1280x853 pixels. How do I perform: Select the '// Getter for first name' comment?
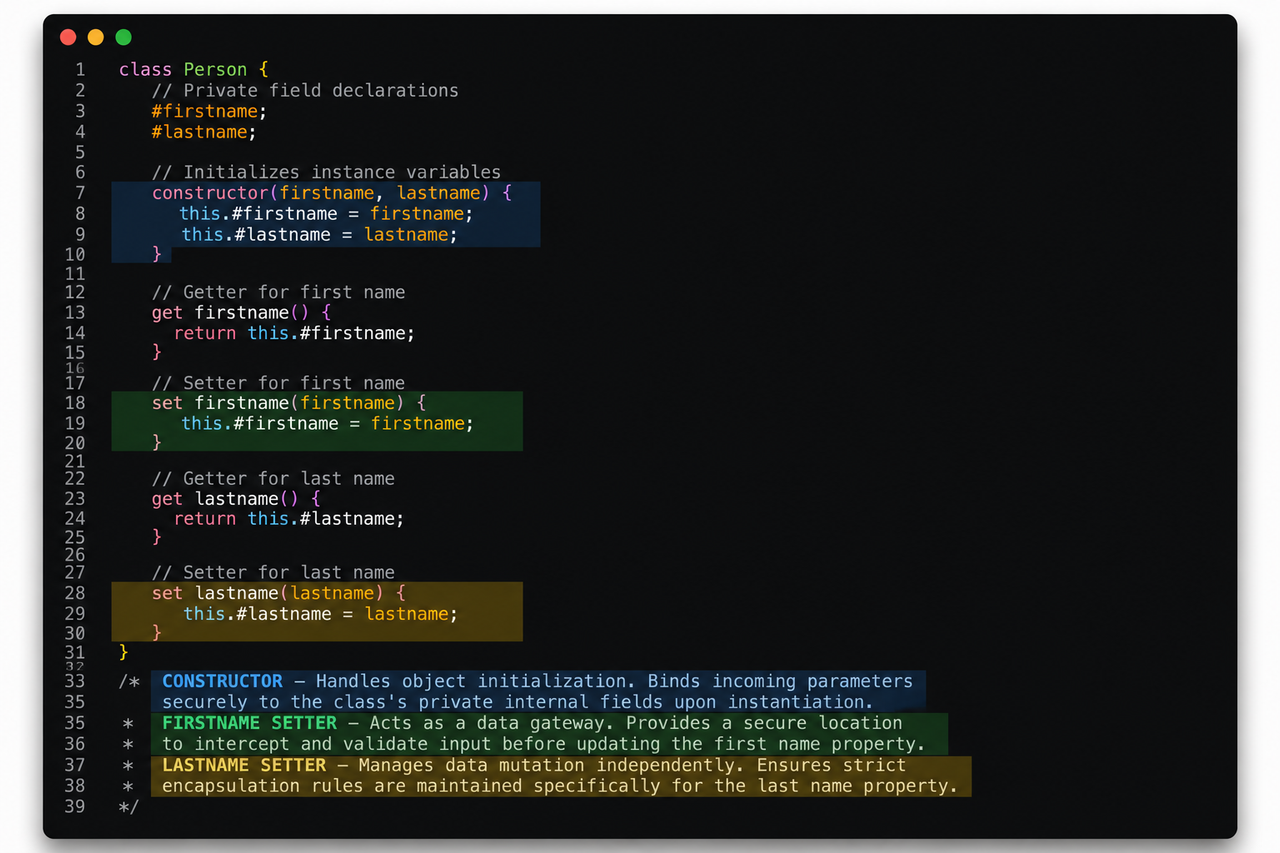279,293
